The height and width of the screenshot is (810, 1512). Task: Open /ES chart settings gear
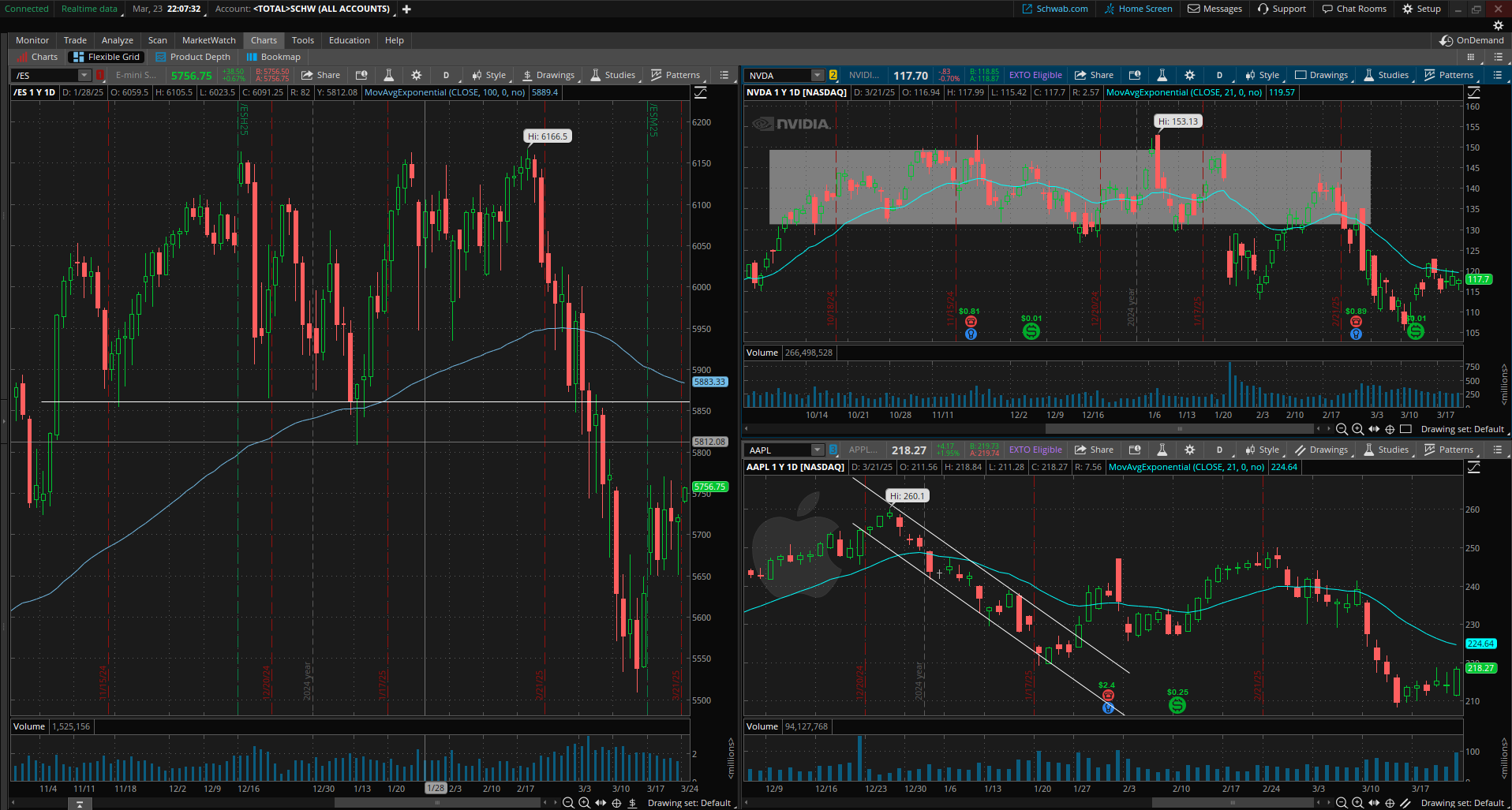tap(416, 75)
